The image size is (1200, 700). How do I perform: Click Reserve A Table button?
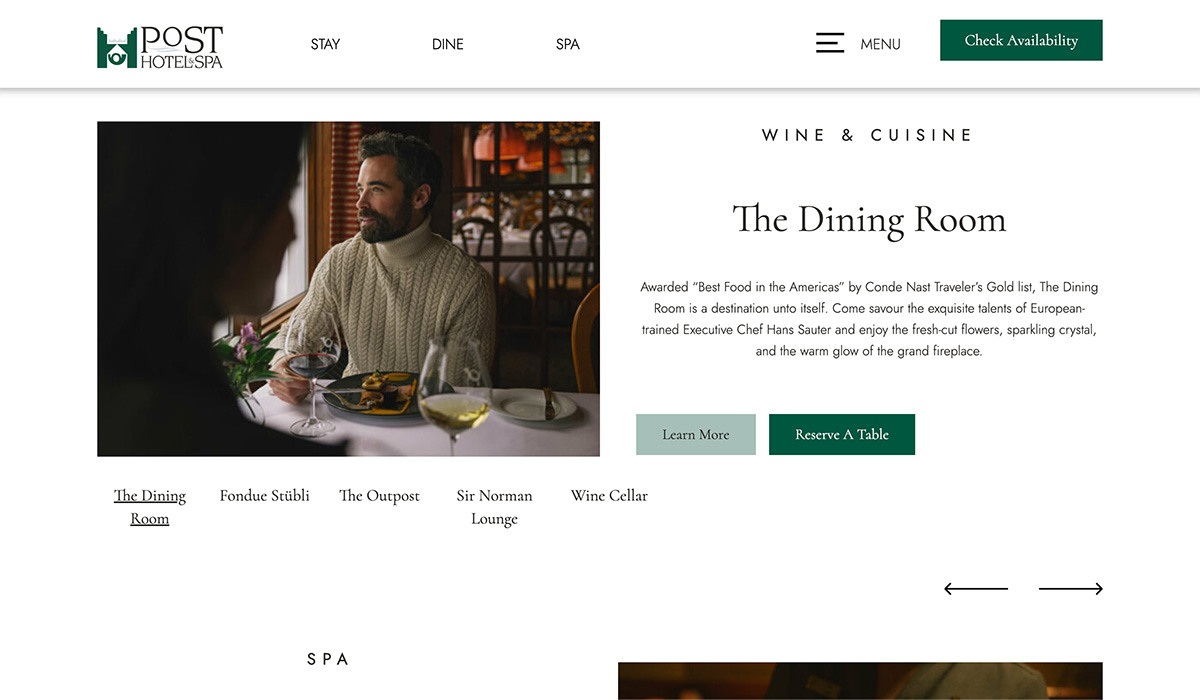841,435
